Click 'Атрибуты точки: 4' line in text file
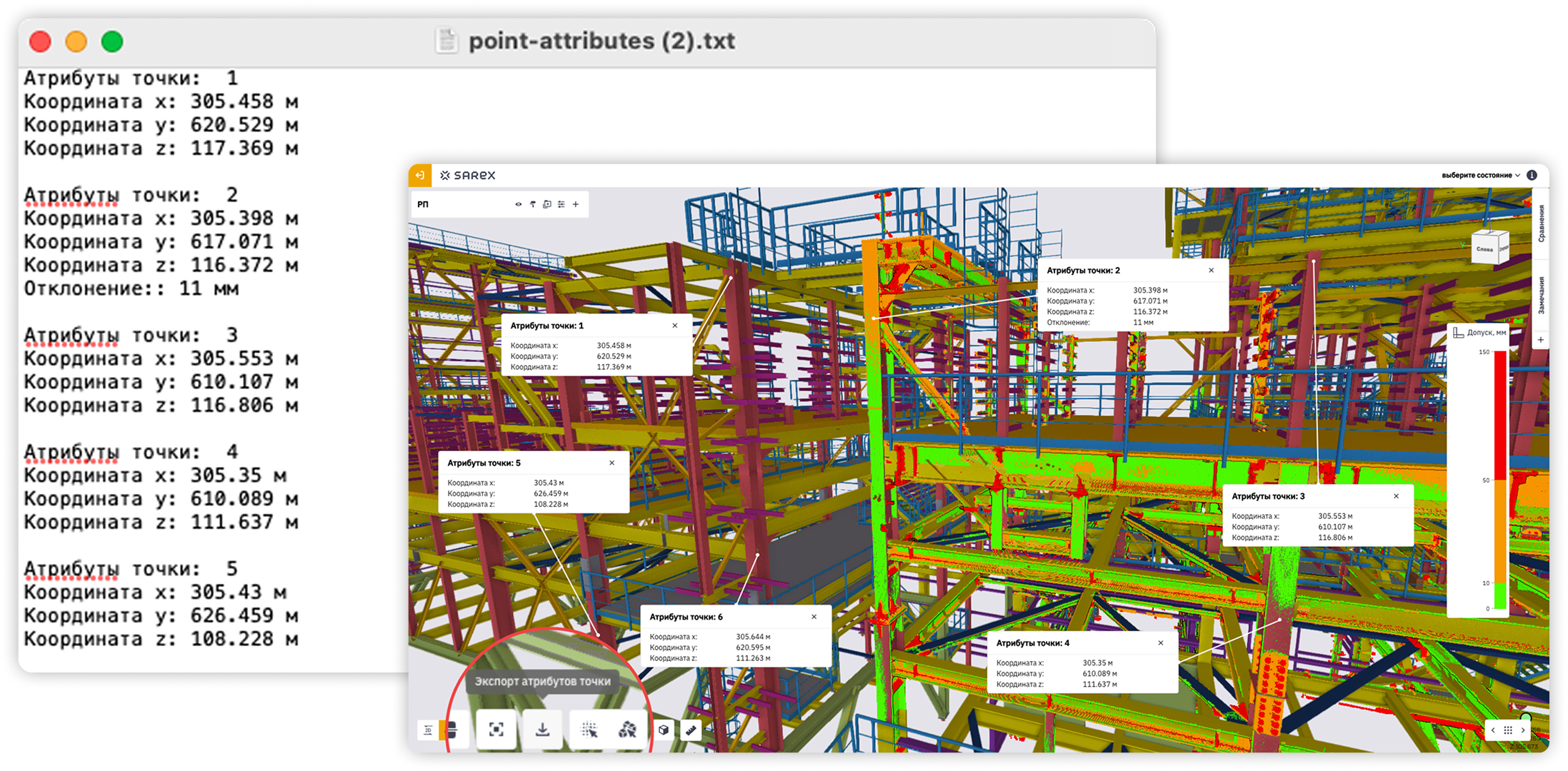This screenshot has width=1568, height=771. click(x=131, y=452)
